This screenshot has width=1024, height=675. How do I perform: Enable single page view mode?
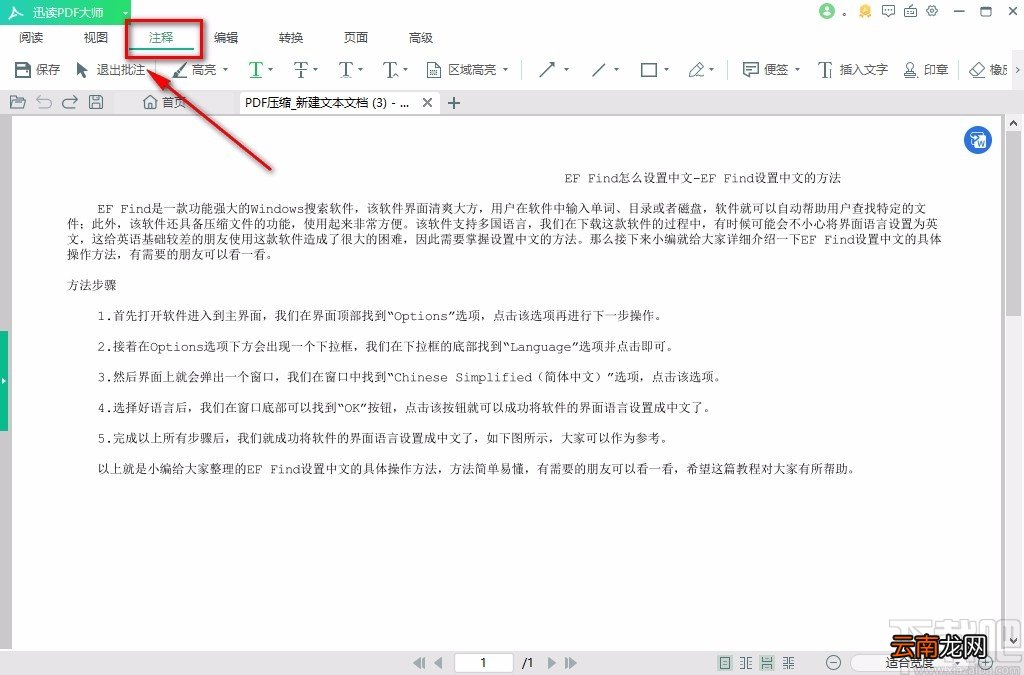point(725,663)
